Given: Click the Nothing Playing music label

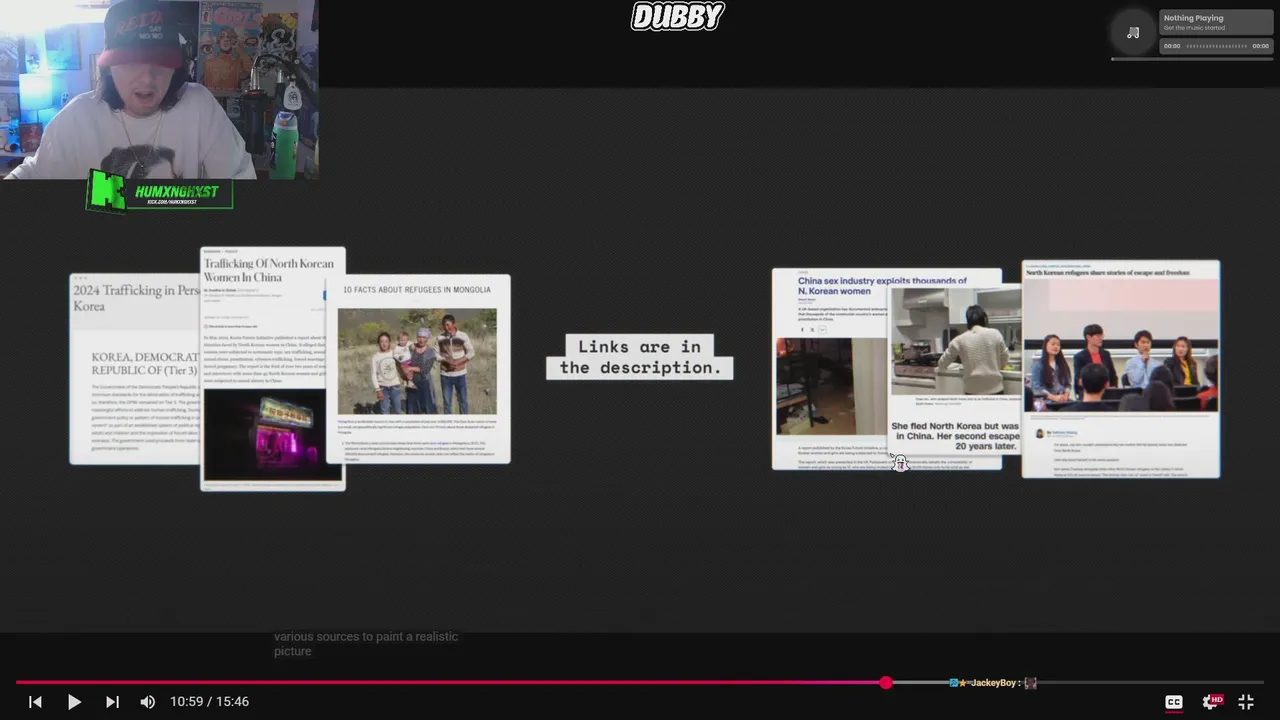Looking at the screenshot, I should (1193, 18).
